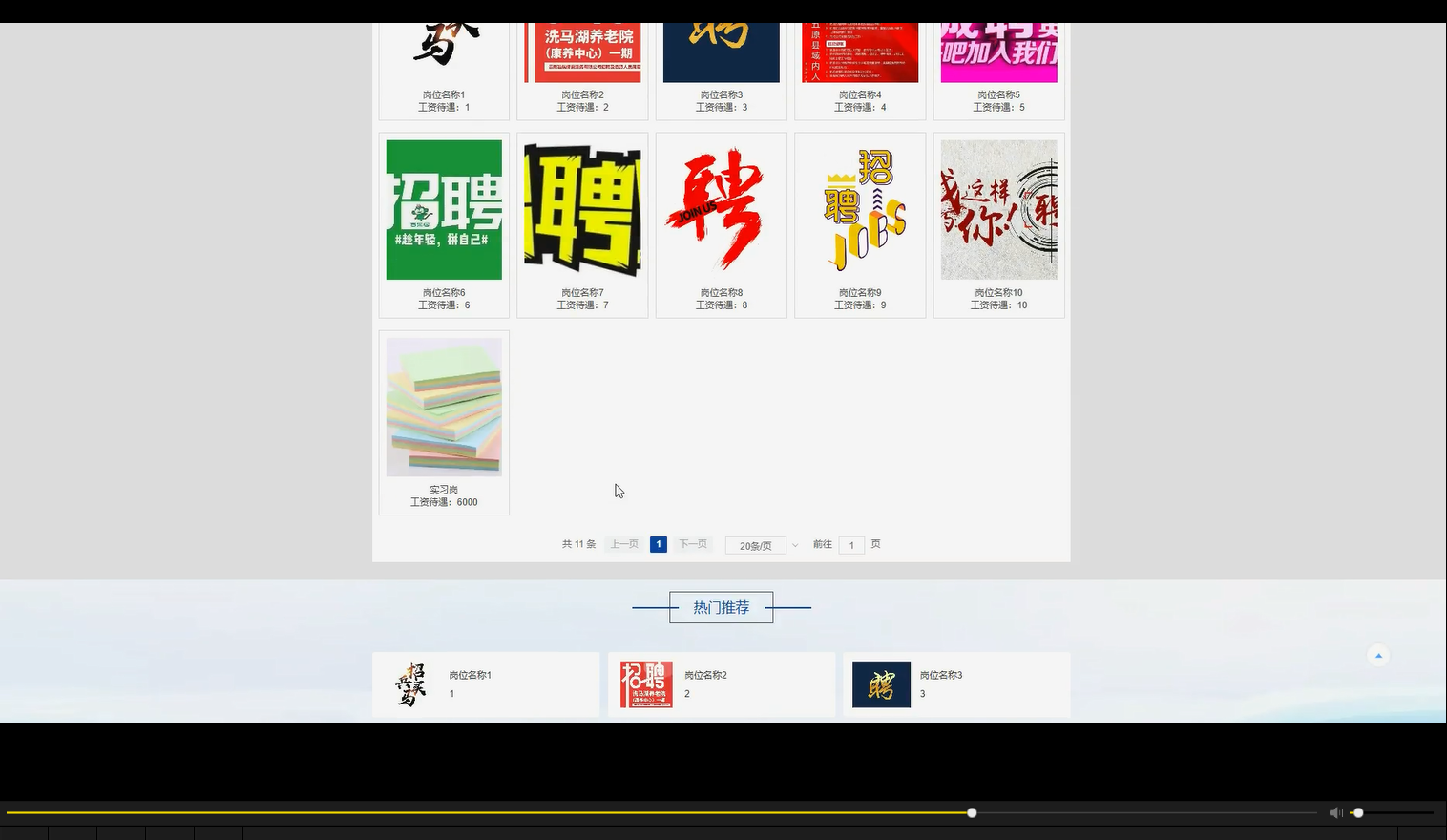Open the green 招聘 poster for 岗位名称6

[x=444, y=210]
